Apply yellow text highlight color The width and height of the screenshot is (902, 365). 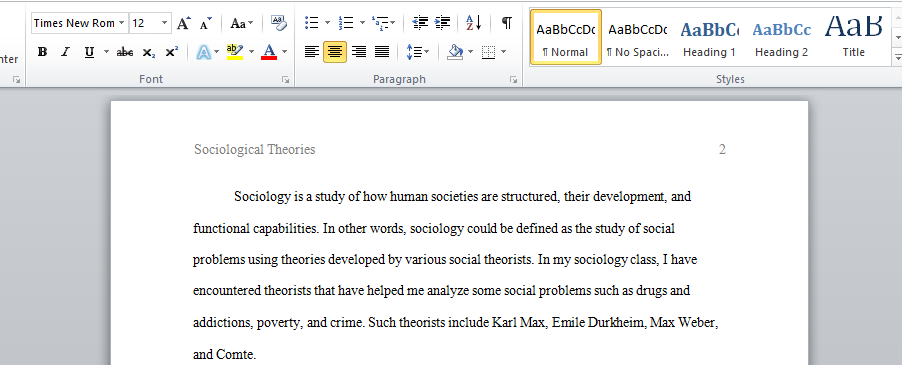(x=234, y=52)
